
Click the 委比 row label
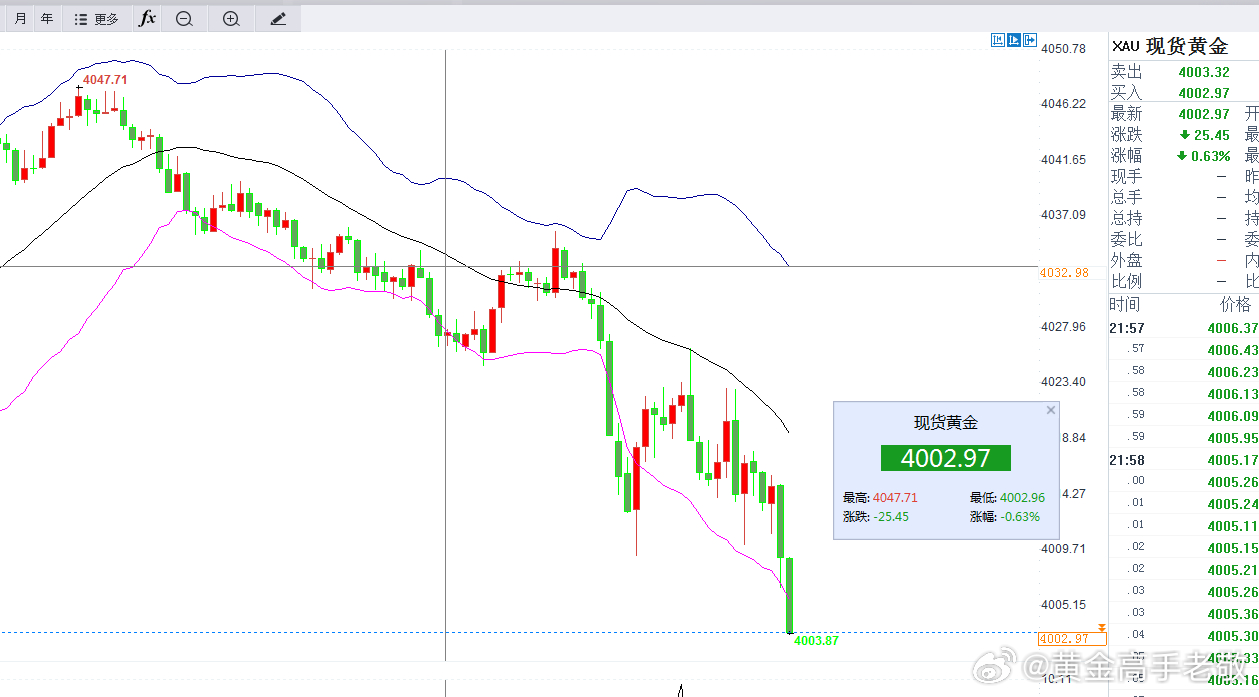coord(1126,240)
